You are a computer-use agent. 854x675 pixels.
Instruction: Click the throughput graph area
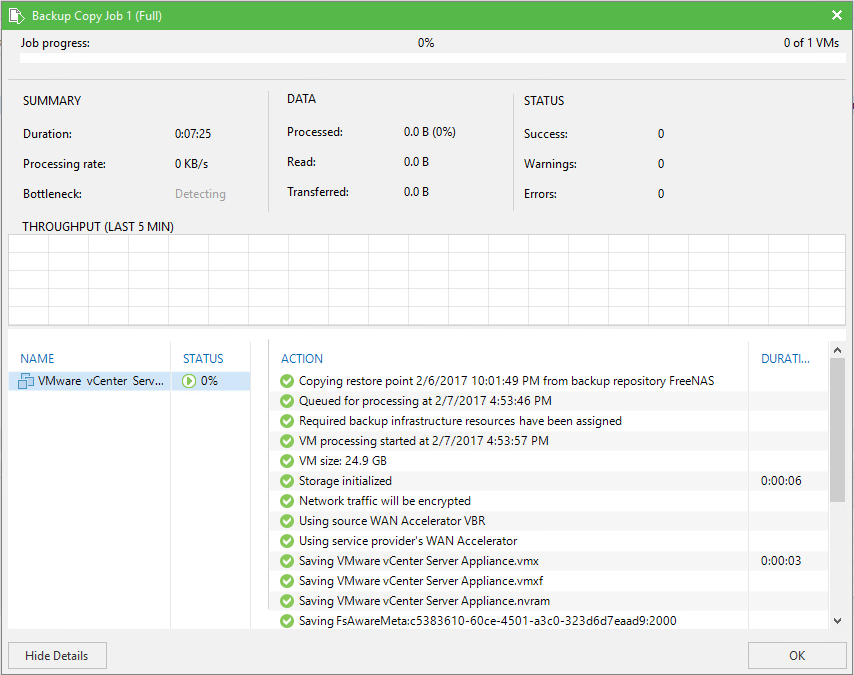pyautogui.click(x=427, y=280)
